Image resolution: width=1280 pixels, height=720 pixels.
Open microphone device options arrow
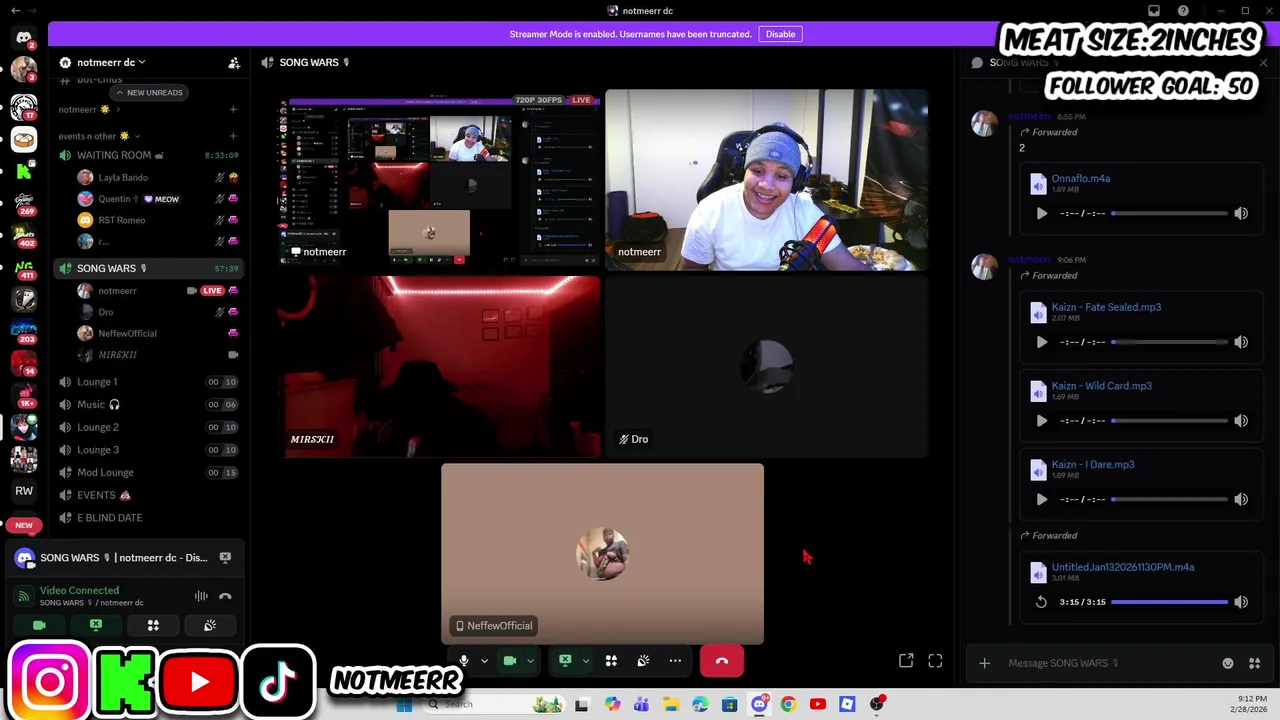point(485,661)
